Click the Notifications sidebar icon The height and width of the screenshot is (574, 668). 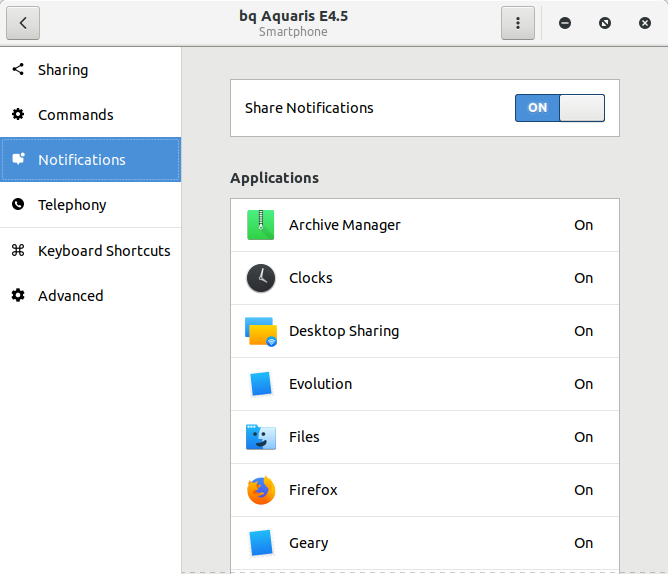18,160
